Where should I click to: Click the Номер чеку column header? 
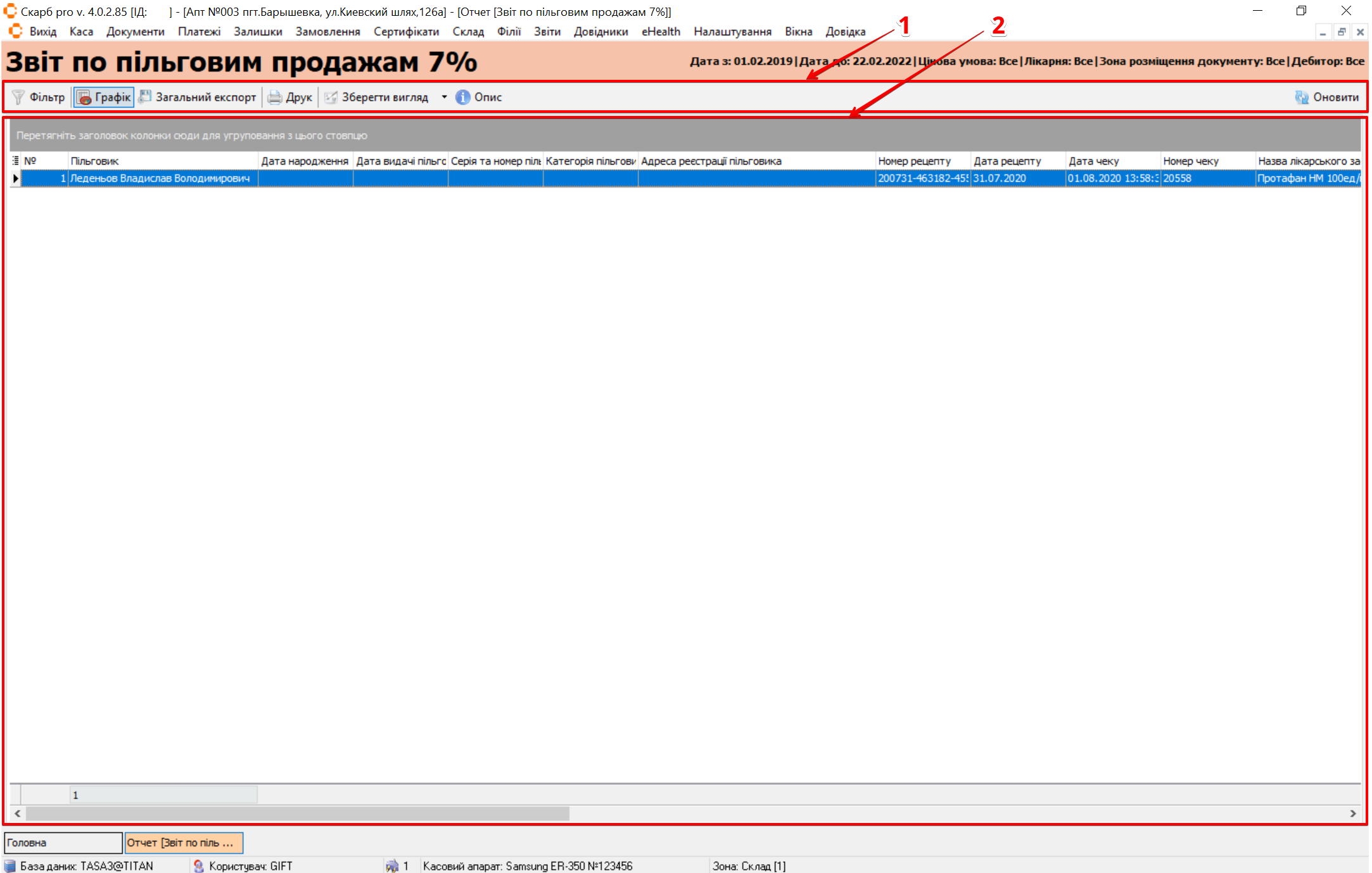click(1207, 161)
